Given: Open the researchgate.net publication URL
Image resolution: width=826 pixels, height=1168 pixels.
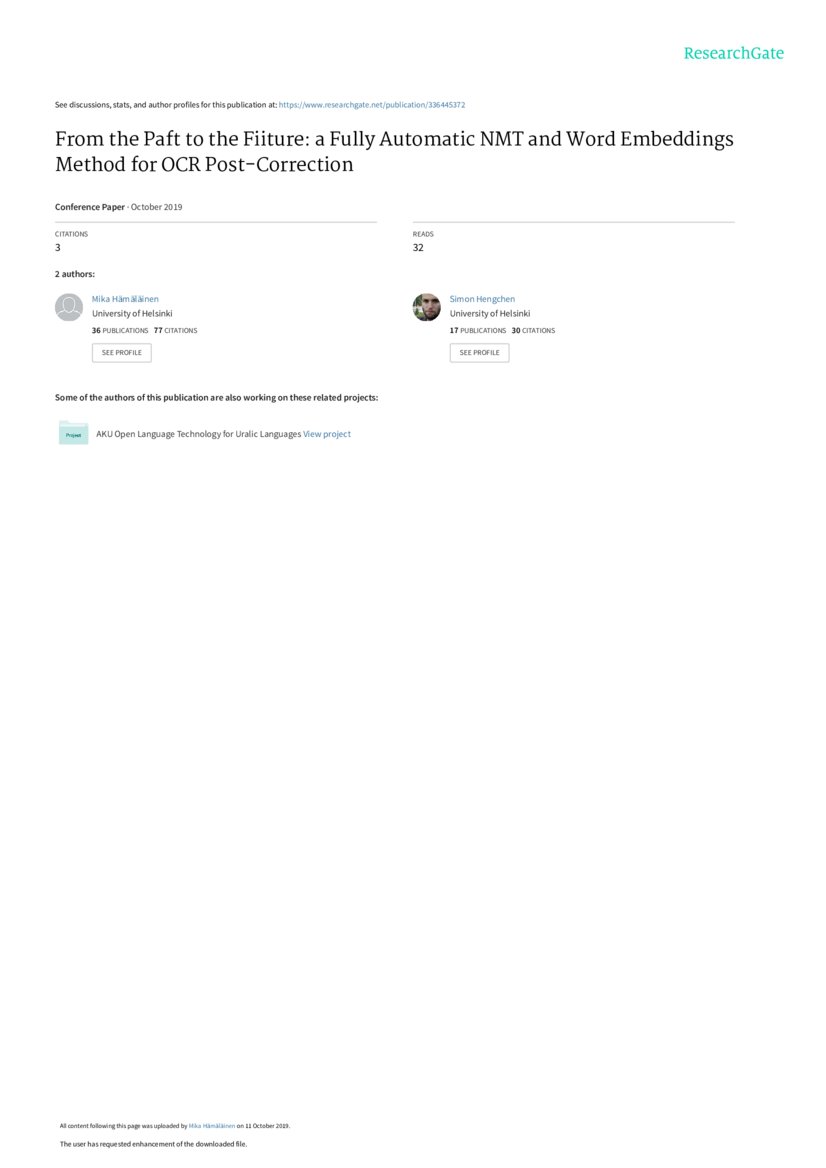Looking at the screenshot, I should pyautogui.click(x=372, y=105).
